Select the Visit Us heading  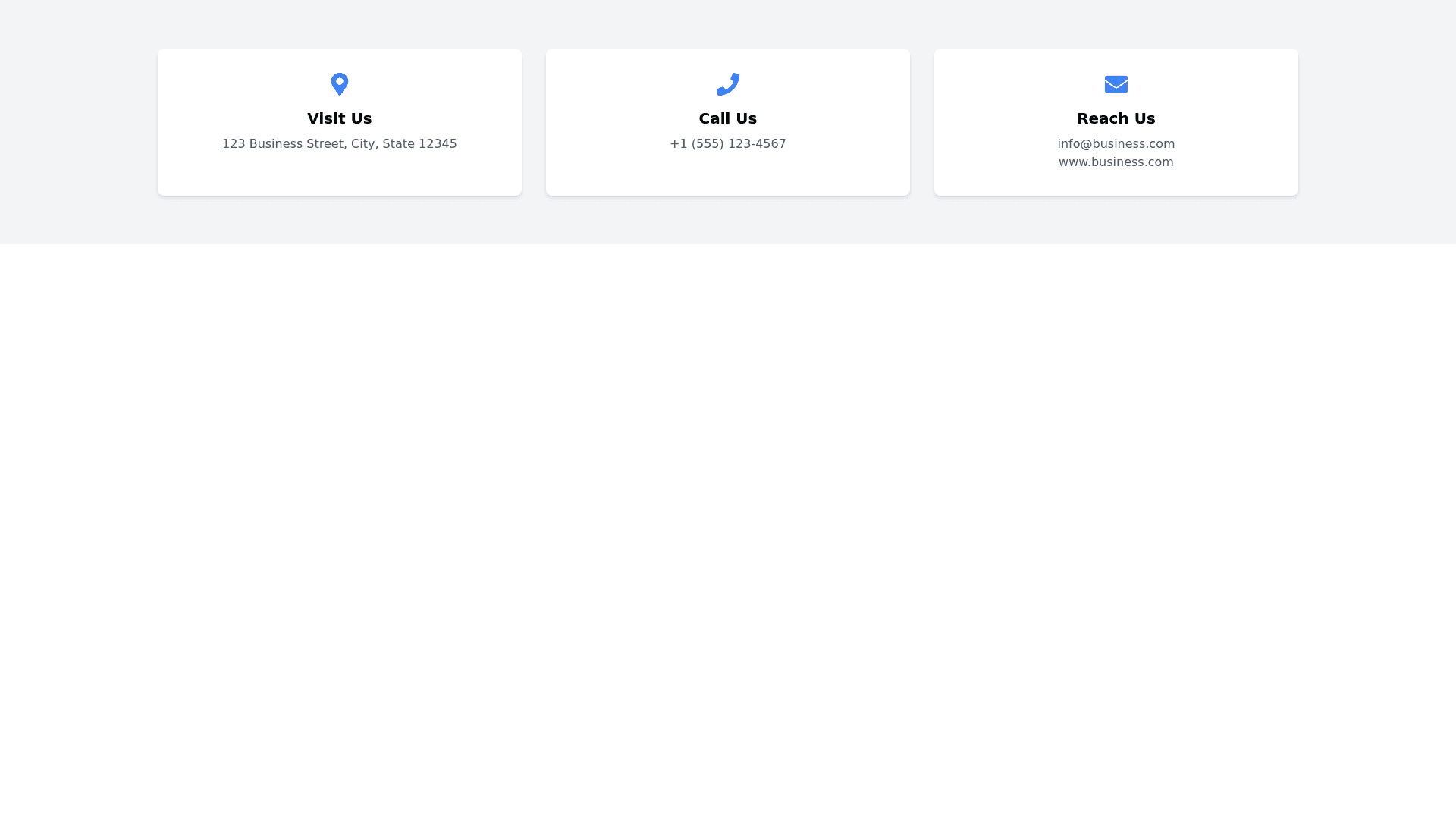(339, 118)
